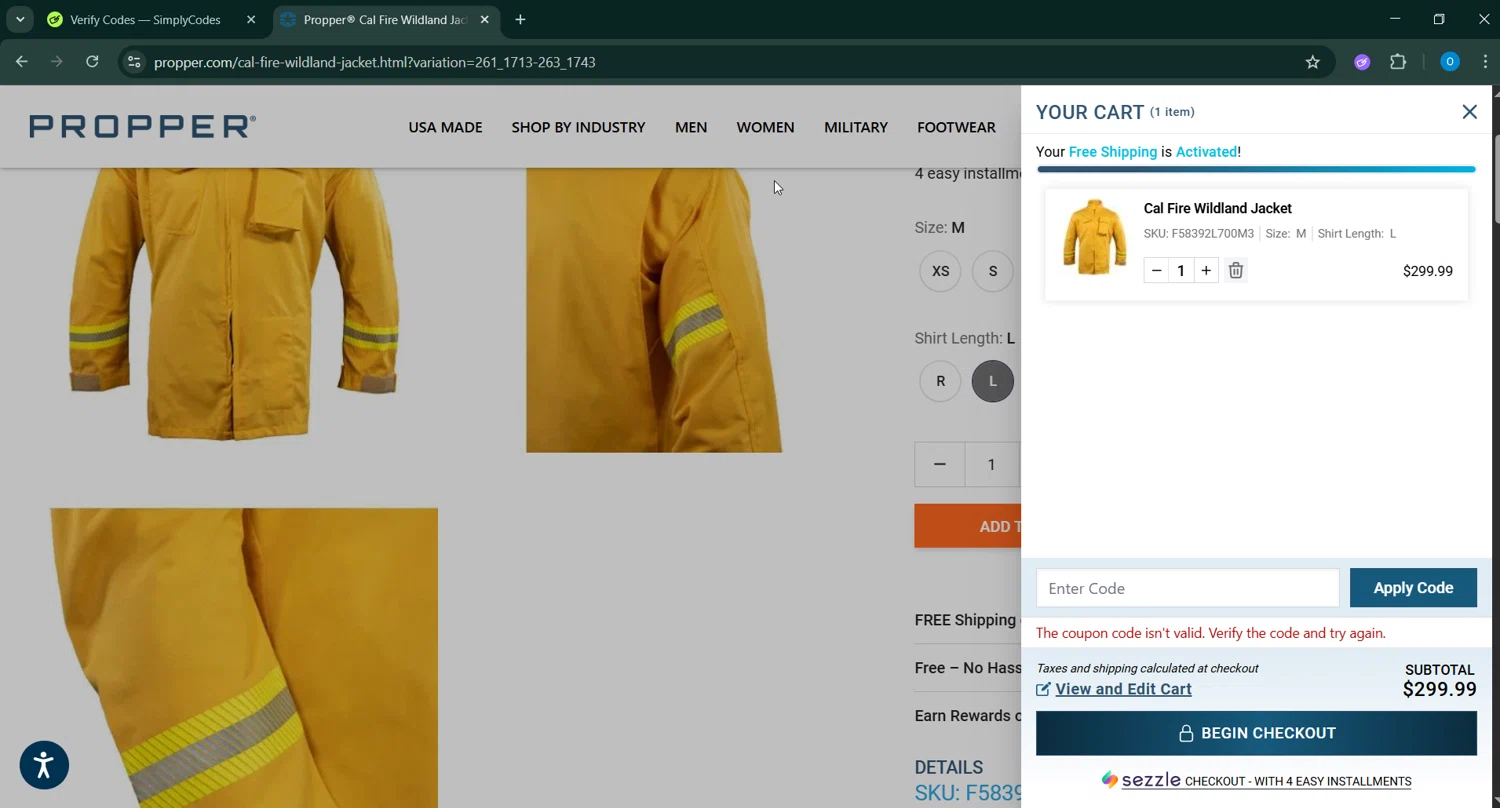Decrease cart item quantity with minus button
The image size is (1500, 808).
pos(1156,270)
